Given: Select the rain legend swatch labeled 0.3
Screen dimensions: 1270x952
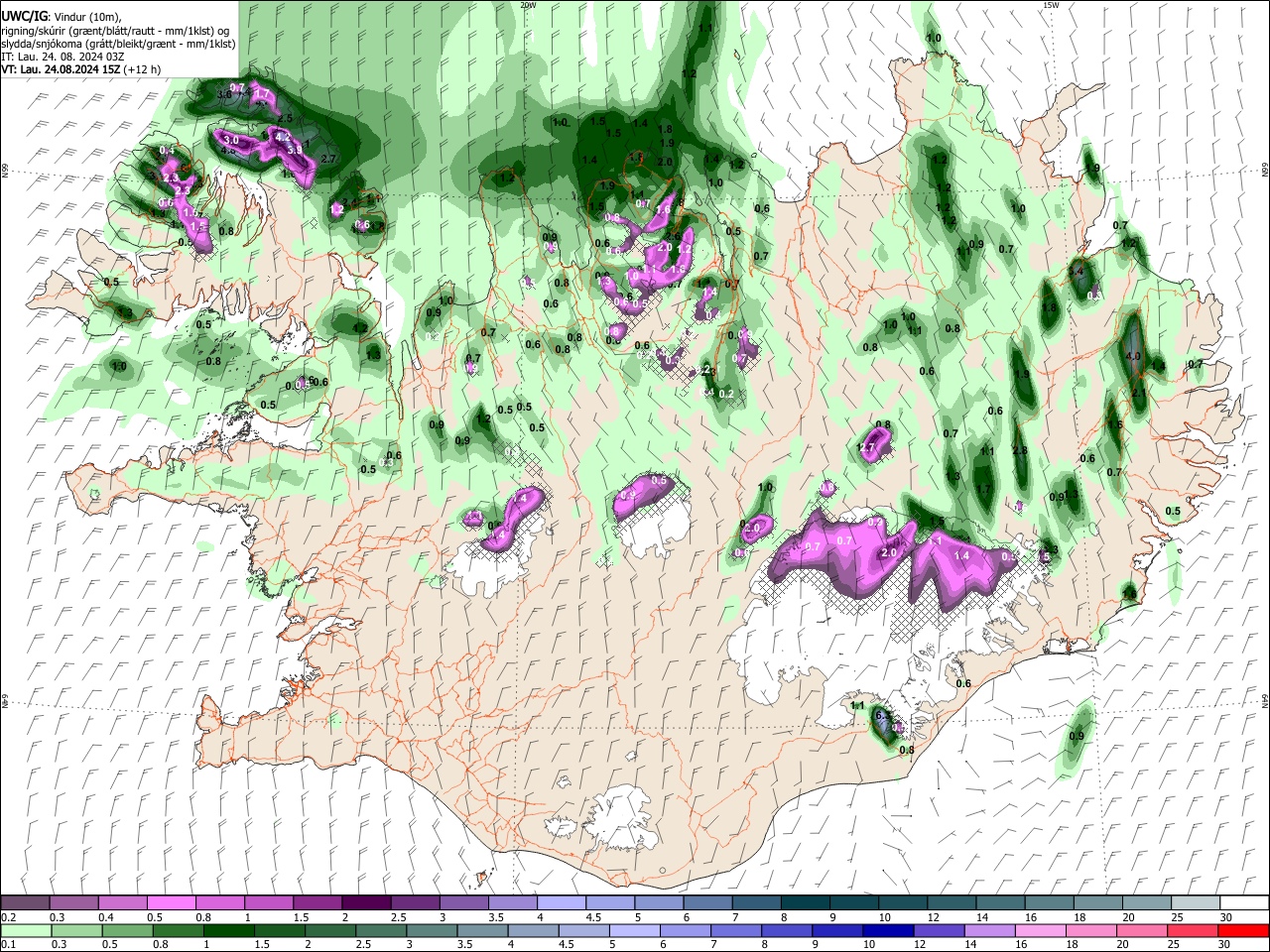Looking at the screenshot, I should pyautogui.click(x=76, y=930).
